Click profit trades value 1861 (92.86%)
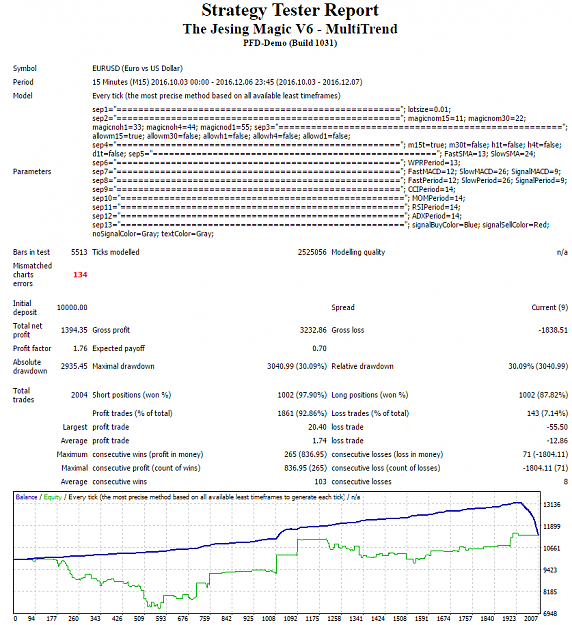The height and width of the screenshot is (625, 572). click(x=302, y=413)
